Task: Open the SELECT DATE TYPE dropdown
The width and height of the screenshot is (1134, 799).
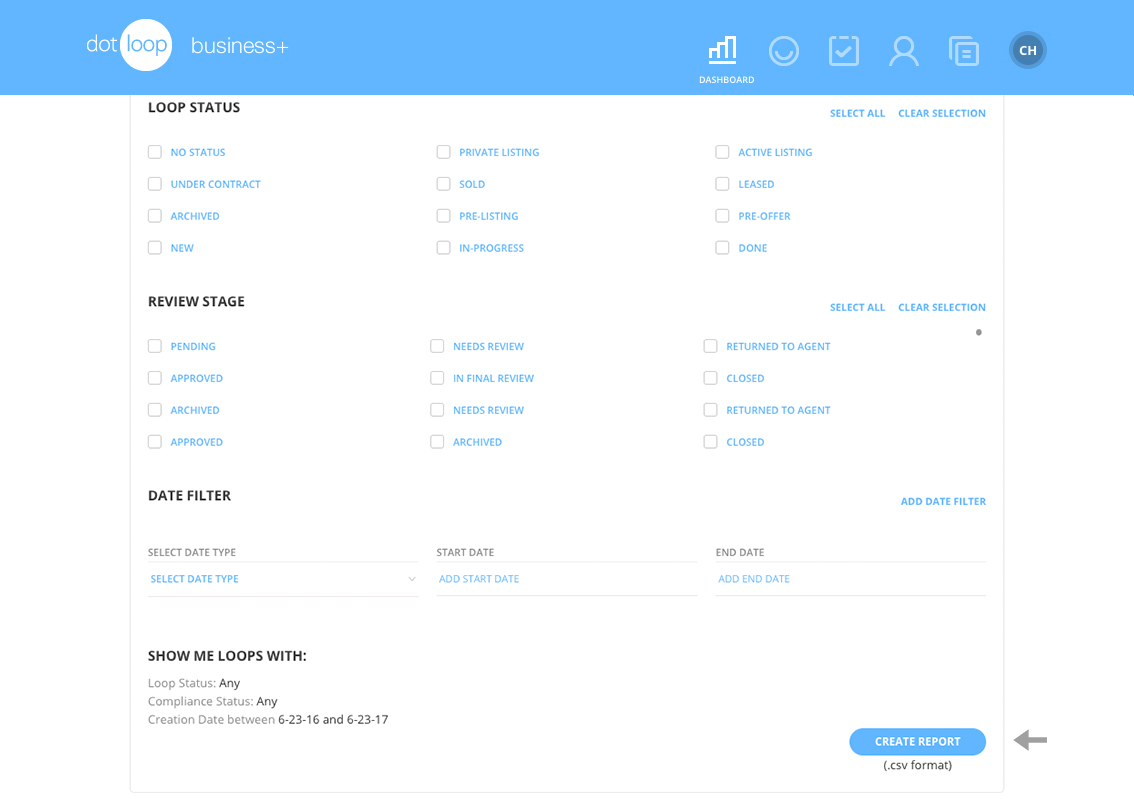Action: [x=283, y=578]
